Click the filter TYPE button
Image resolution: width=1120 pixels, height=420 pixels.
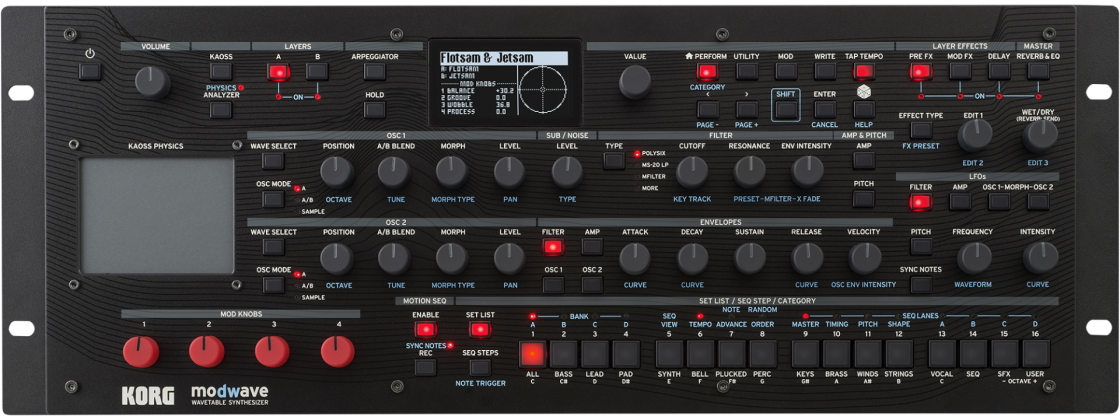point(614,161)
